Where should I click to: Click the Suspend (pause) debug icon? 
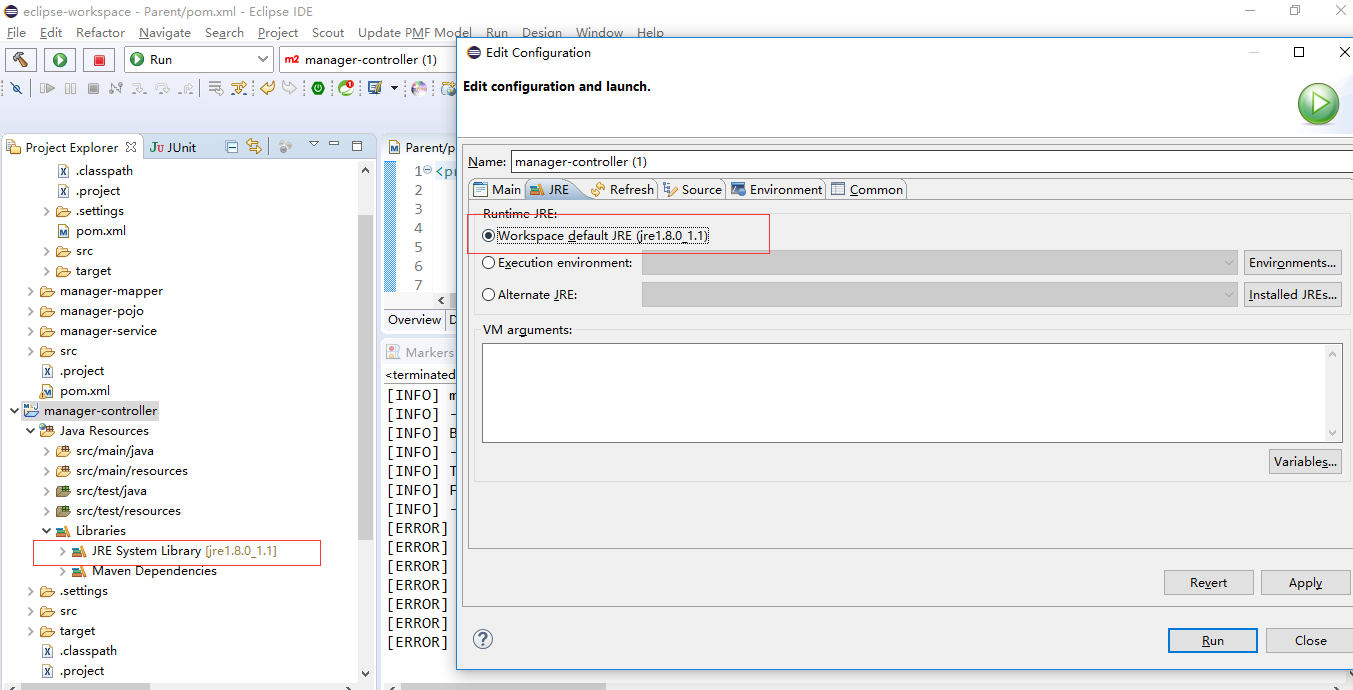tap(70, 88)
